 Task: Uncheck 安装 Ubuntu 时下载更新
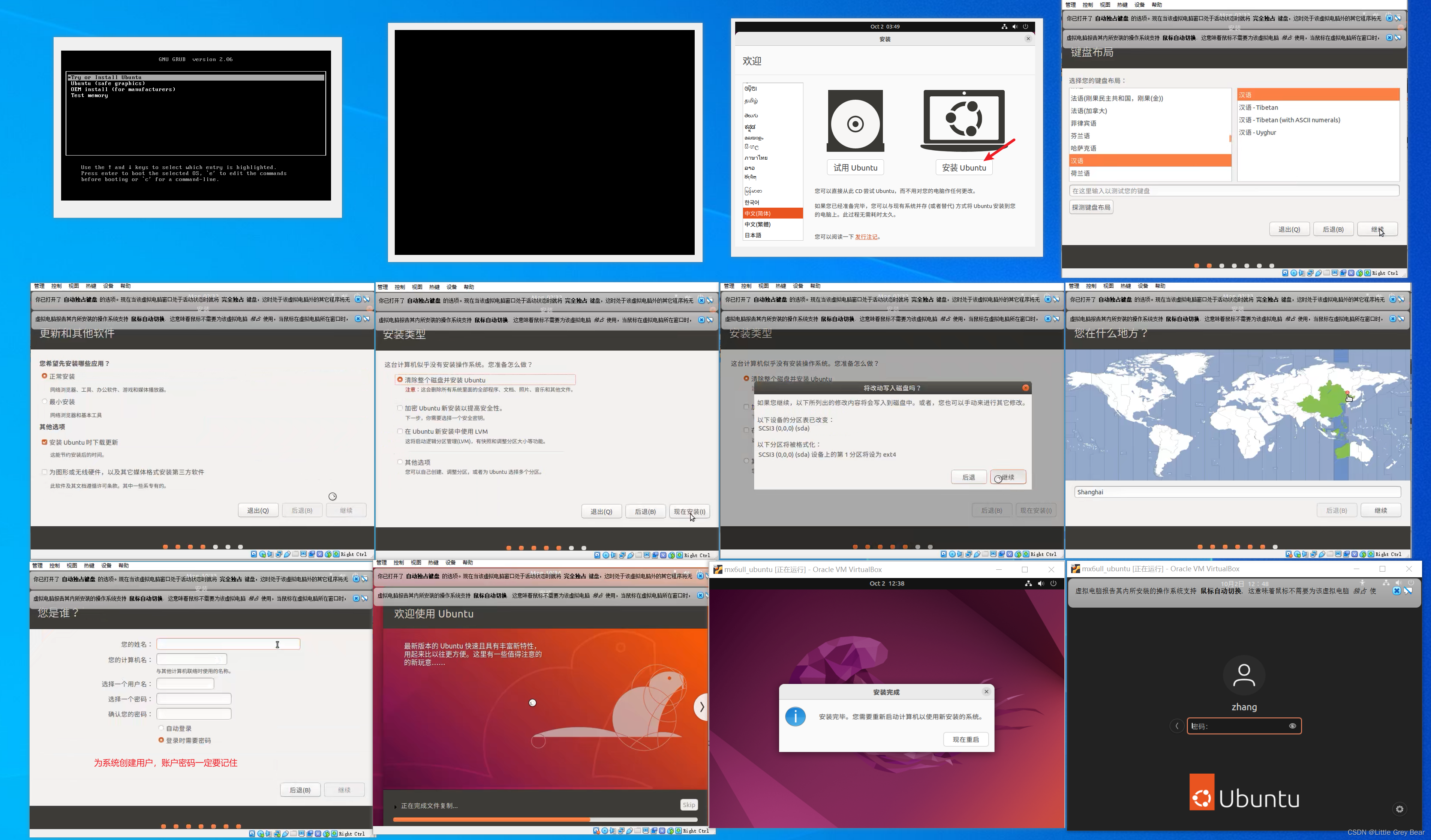[x=44, y=442]
